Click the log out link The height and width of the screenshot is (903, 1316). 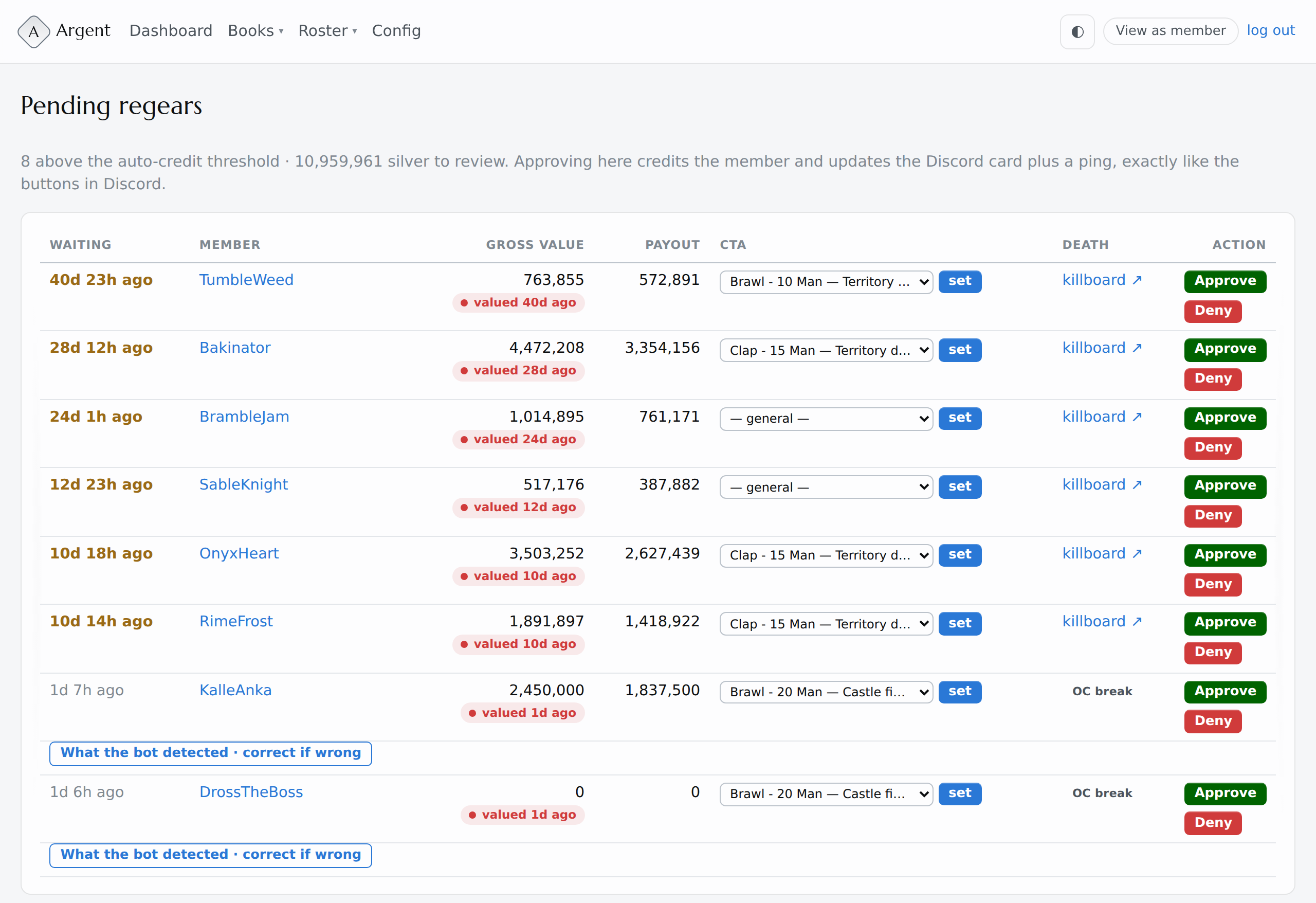coord(1271,30)
